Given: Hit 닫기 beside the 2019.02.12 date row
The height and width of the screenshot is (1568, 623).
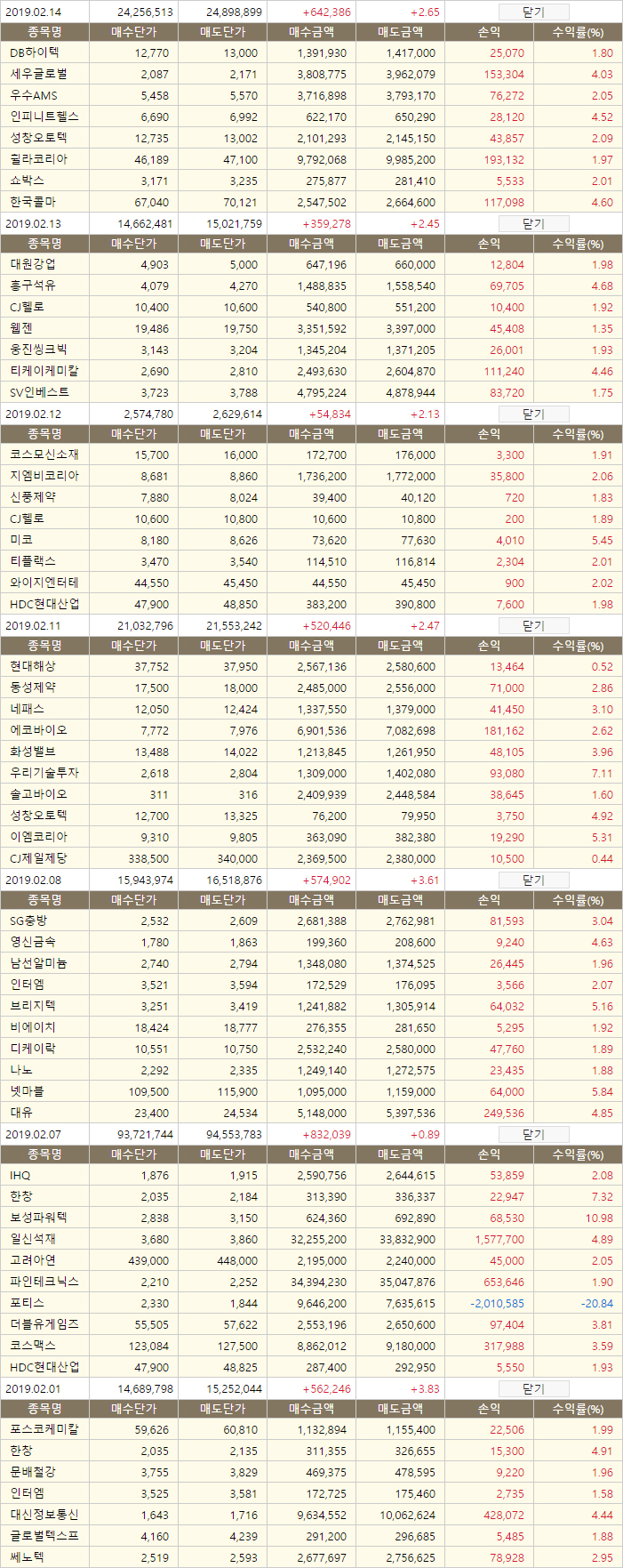Looking at the screenshot, I should [533, 414].
